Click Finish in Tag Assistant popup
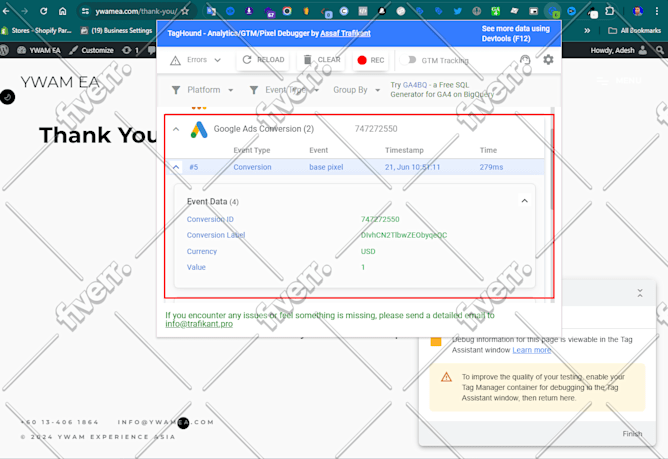The width and height of the screenshot is (668, 459). (x=632, y=433)
